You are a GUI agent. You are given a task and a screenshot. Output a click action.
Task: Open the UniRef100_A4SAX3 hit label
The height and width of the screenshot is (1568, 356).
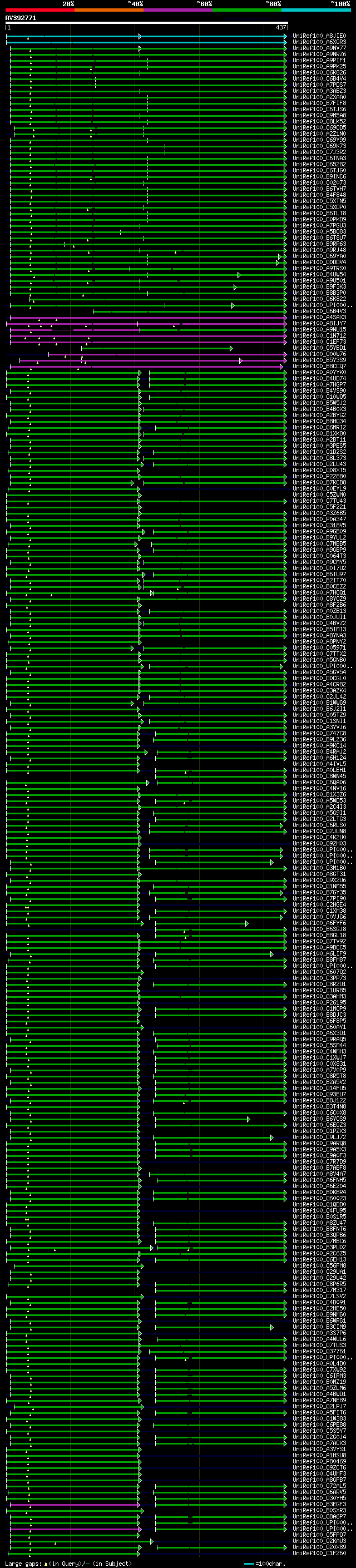[x=319, y=317]
